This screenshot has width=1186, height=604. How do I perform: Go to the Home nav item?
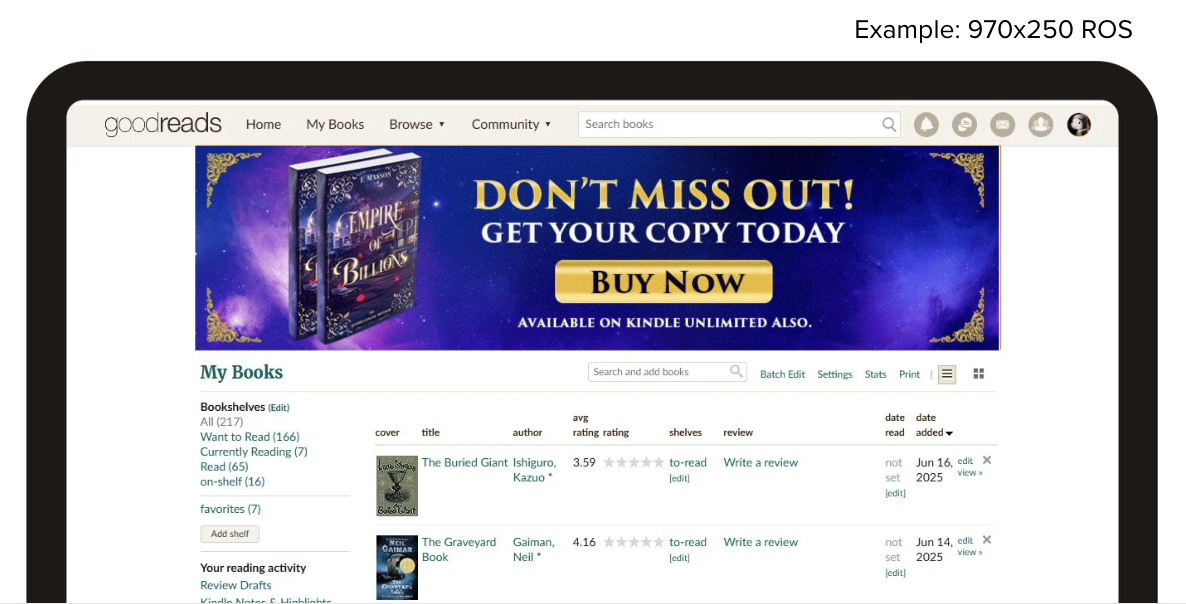pos(263,125)
